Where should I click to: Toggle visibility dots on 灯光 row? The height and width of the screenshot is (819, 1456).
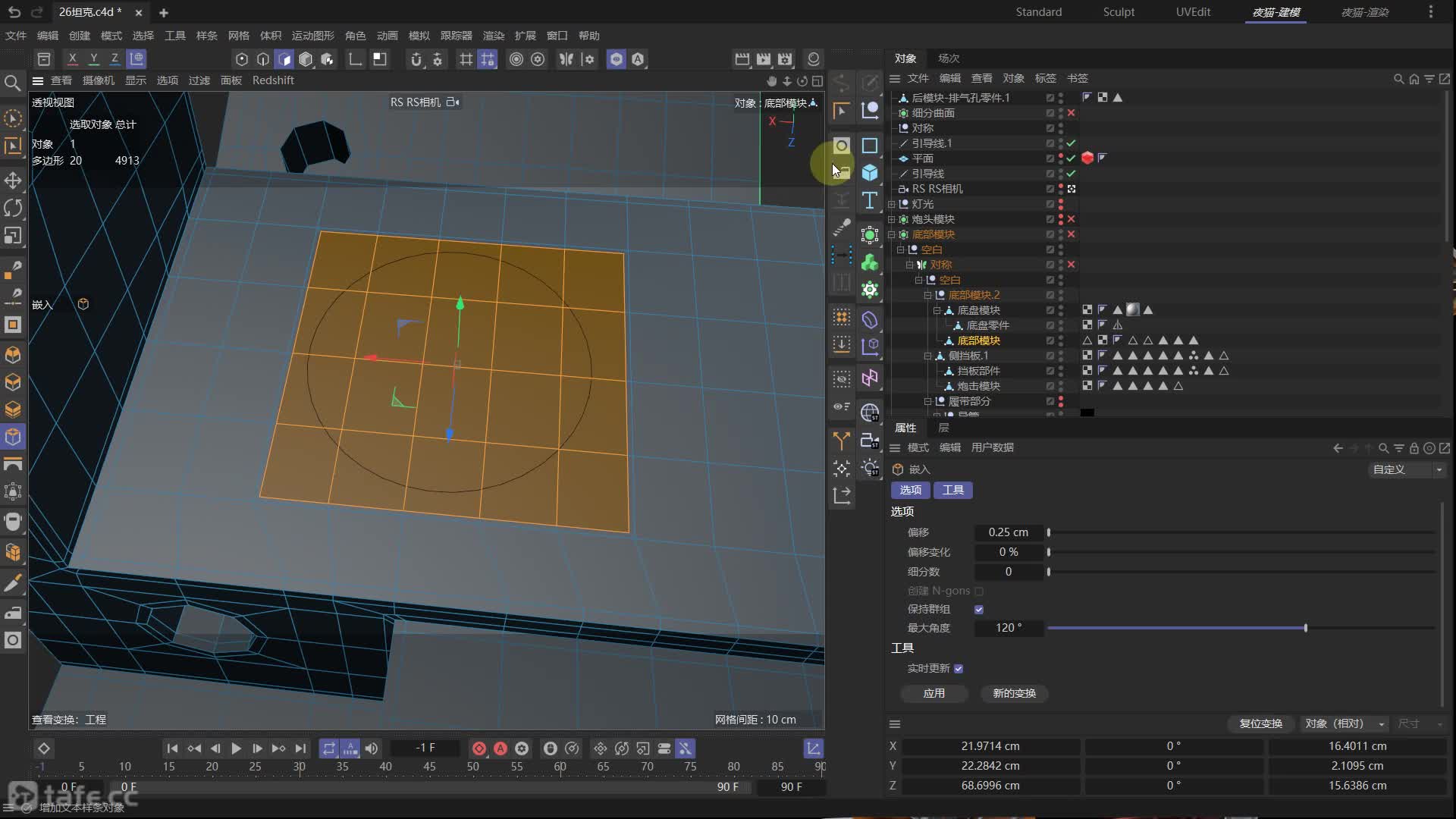click(1061, 204)
